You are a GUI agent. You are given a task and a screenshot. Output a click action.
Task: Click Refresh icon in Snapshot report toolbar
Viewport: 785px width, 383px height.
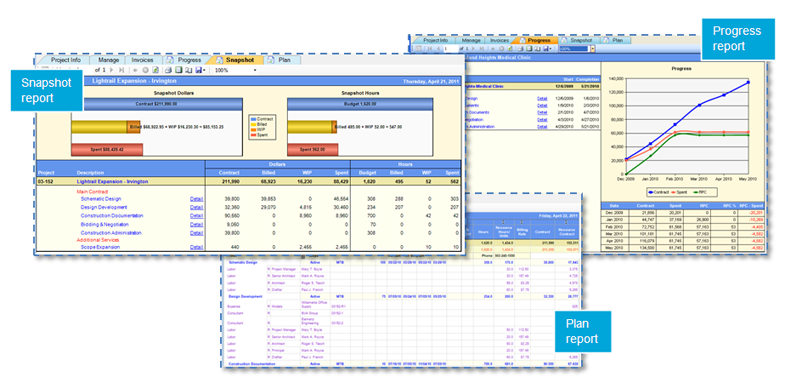(x=155, y=70)
